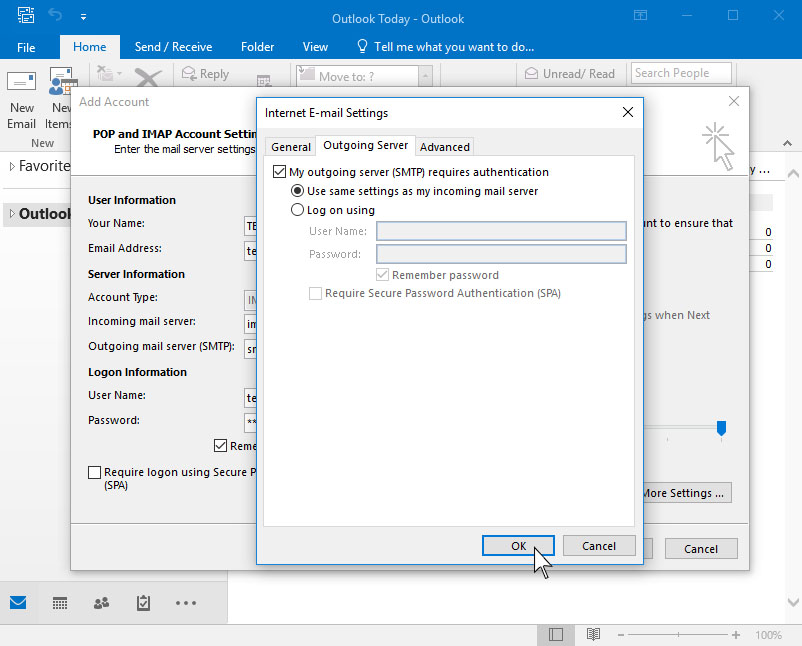Click the User Name field under Log on using
Screen dimensions: 802x646
[501, 231]
